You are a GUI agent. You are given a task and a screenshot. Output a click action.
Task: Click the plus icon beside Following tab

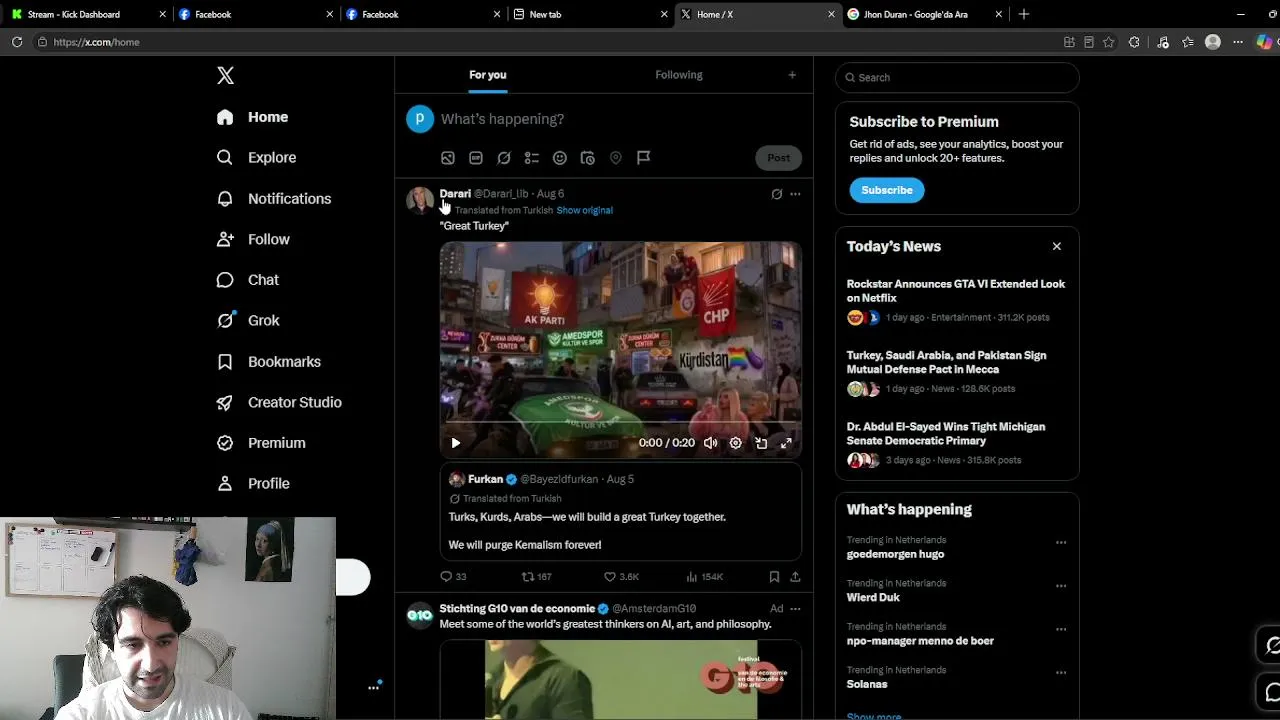792,75
